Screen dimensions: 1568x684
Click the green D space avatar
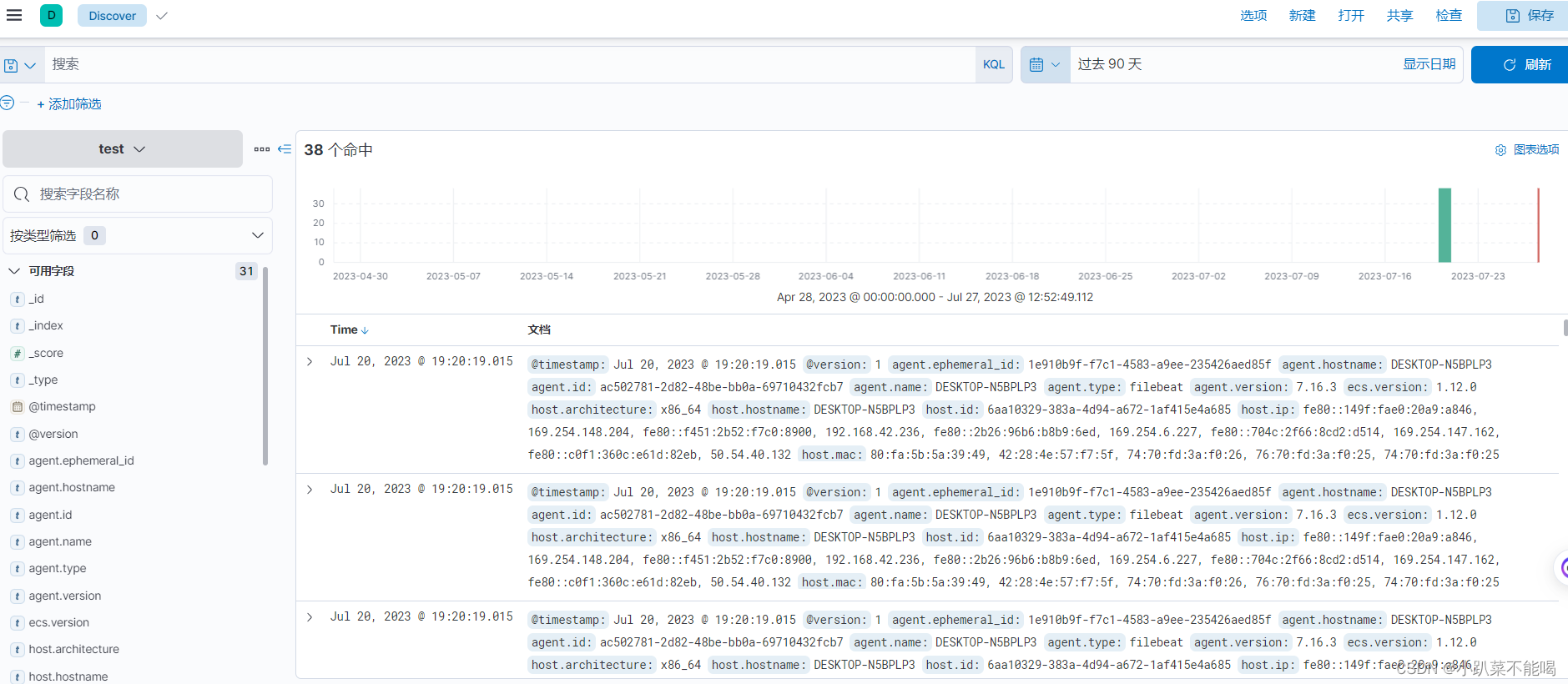(x=51, y=15)
